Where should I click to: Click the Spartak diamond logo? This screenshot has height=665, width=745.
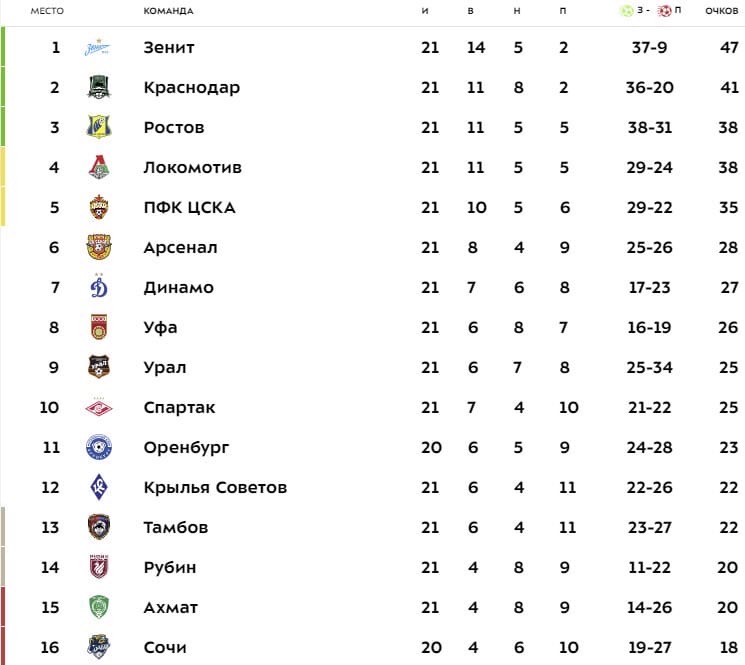99,408
